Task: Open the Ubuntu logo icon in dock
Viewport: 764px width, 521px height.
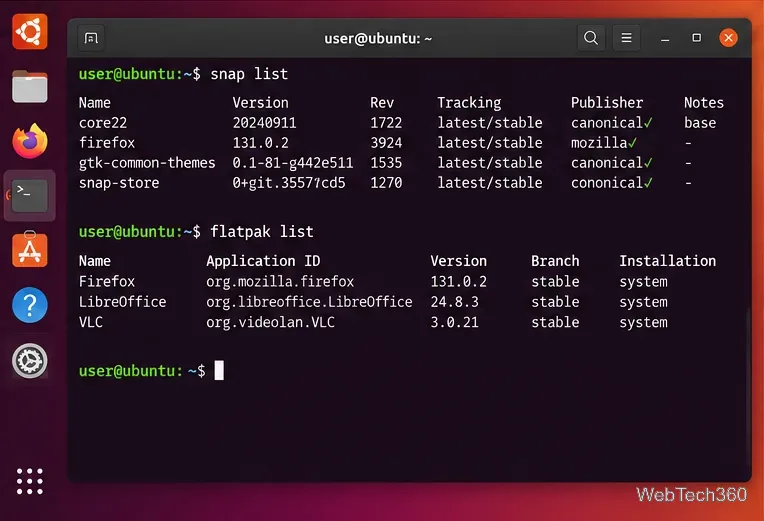Action: (x=30, y=32)
